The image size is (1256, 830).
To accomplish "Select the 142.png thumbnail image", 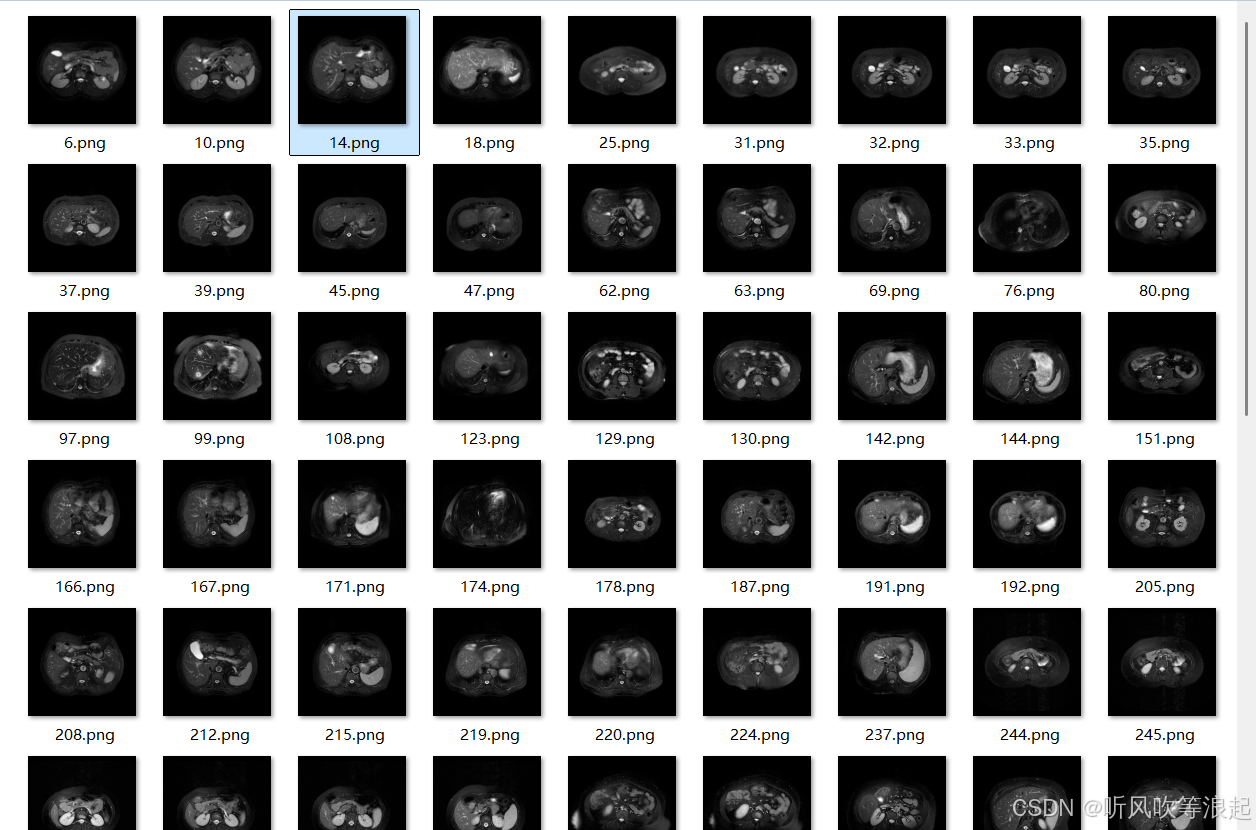I will point(892,366).
